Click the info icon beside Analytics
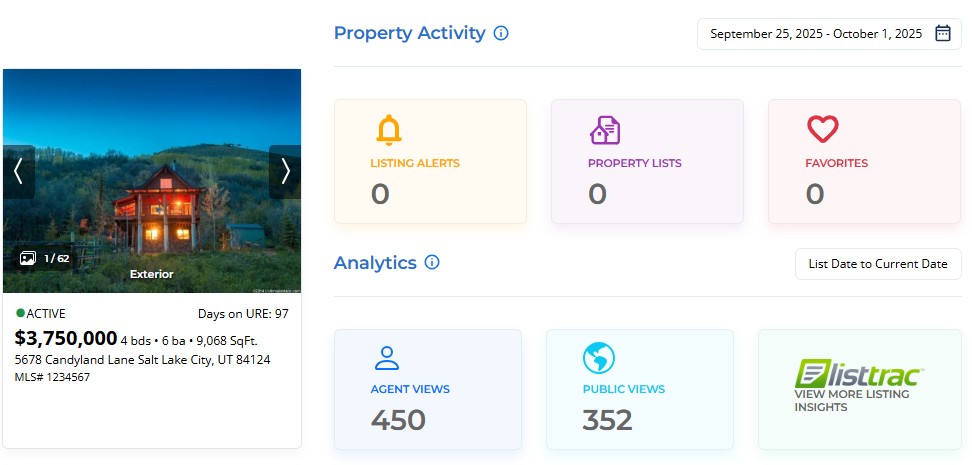 (432, 263)
